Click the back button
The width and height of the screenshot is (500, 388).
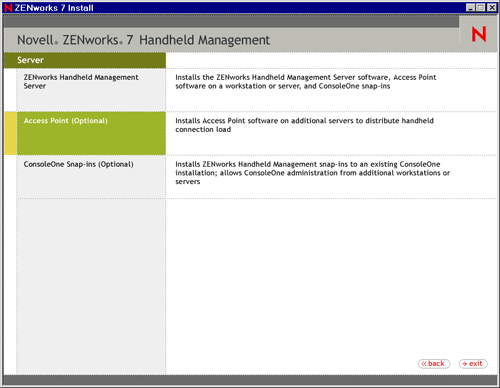(434, 364)
